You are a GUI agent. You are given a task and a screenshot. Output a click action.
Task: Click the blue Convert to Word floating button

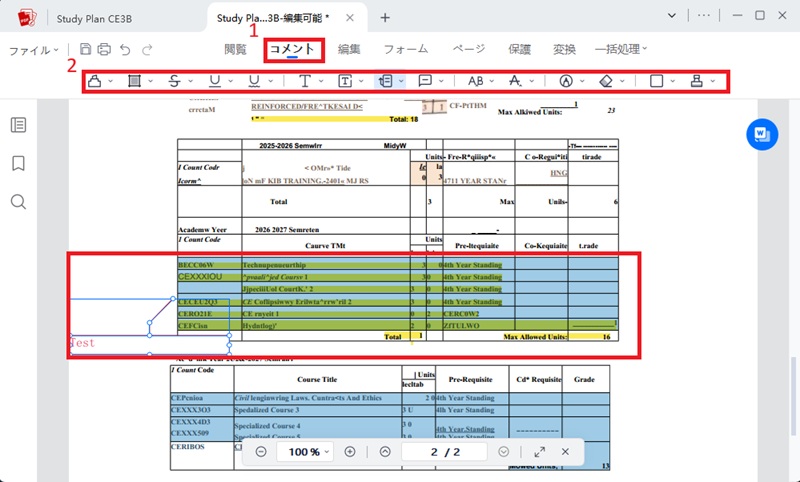click(762, 135)
